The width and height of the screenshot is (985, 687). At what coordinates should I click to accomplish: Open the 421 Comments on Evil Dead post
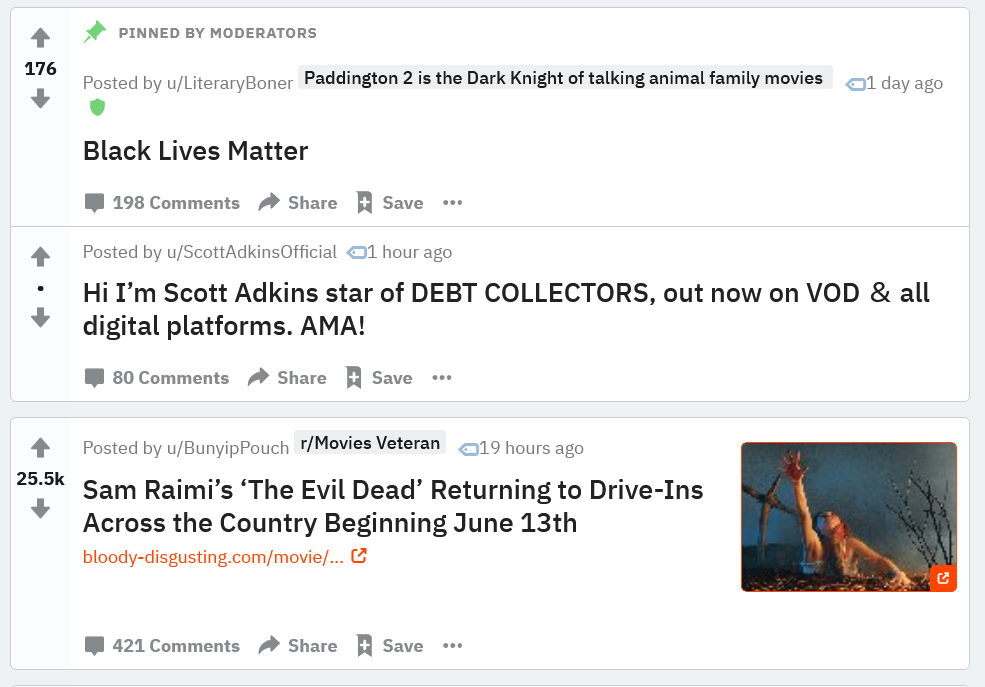coord(163,646)
